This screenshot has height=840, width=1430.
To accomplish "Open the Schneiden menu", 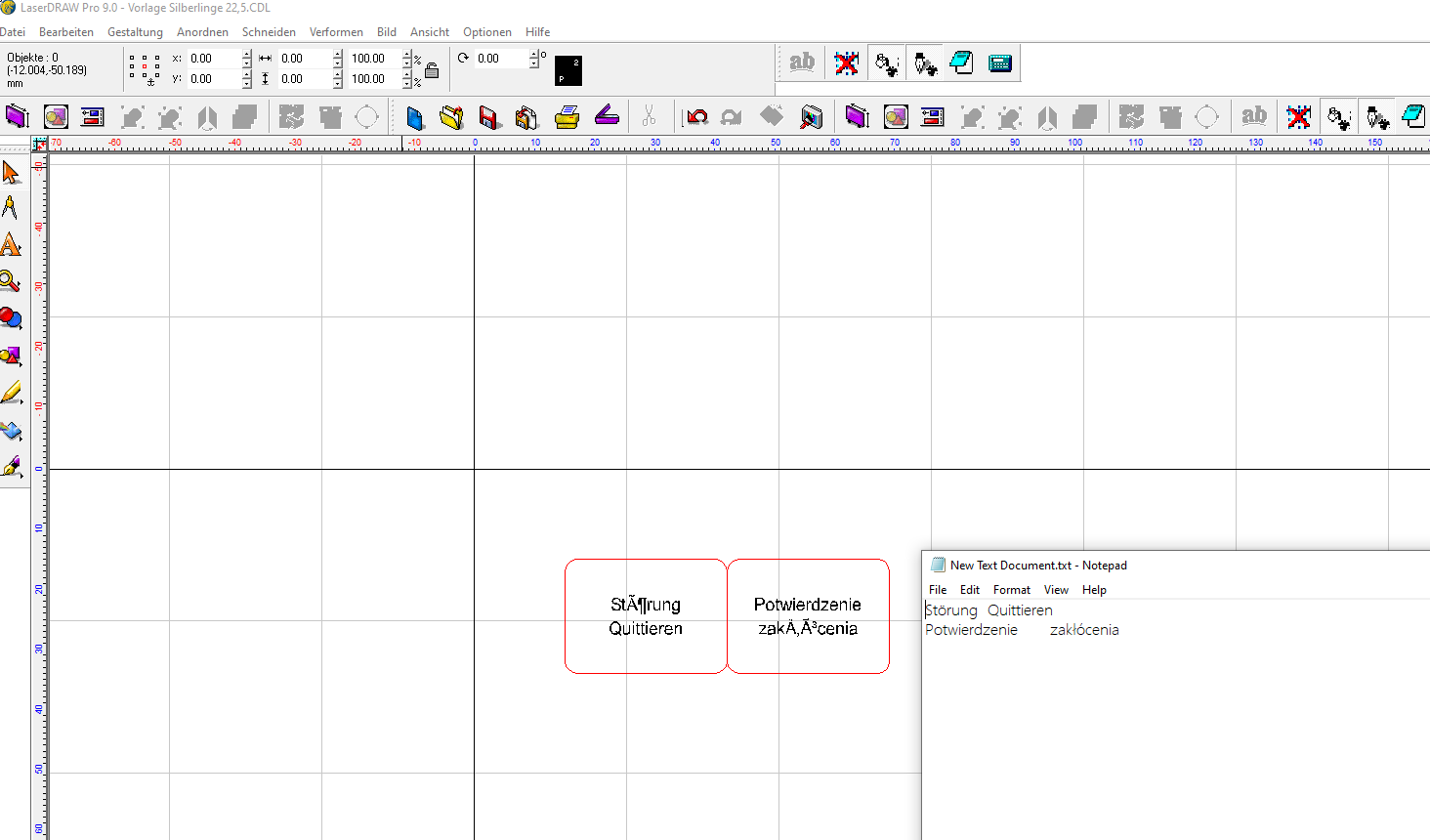I will tap(269, 32).
